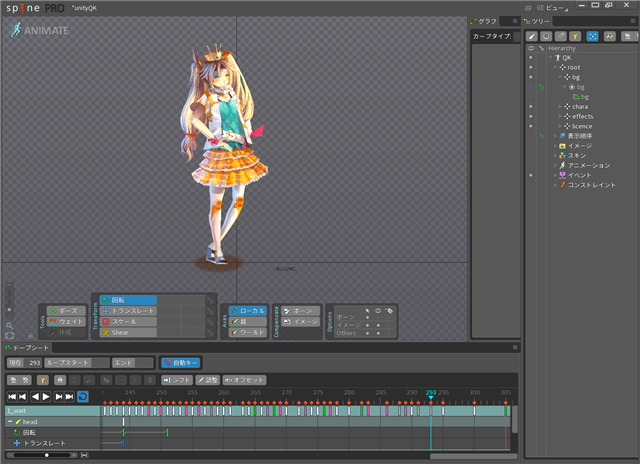This screenshot has width=640, height=464.
Task: Go to previous keyframe
Action: (22, 396)
